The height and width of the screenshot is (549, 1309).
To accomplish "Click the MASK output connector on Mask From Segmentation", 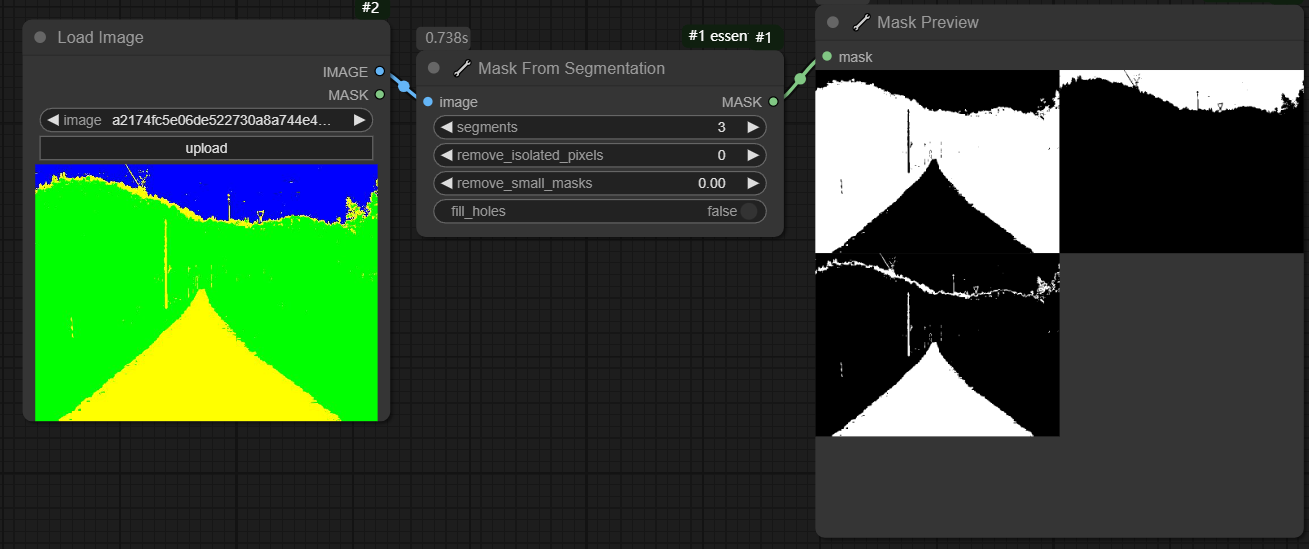I will coord(773,102).
